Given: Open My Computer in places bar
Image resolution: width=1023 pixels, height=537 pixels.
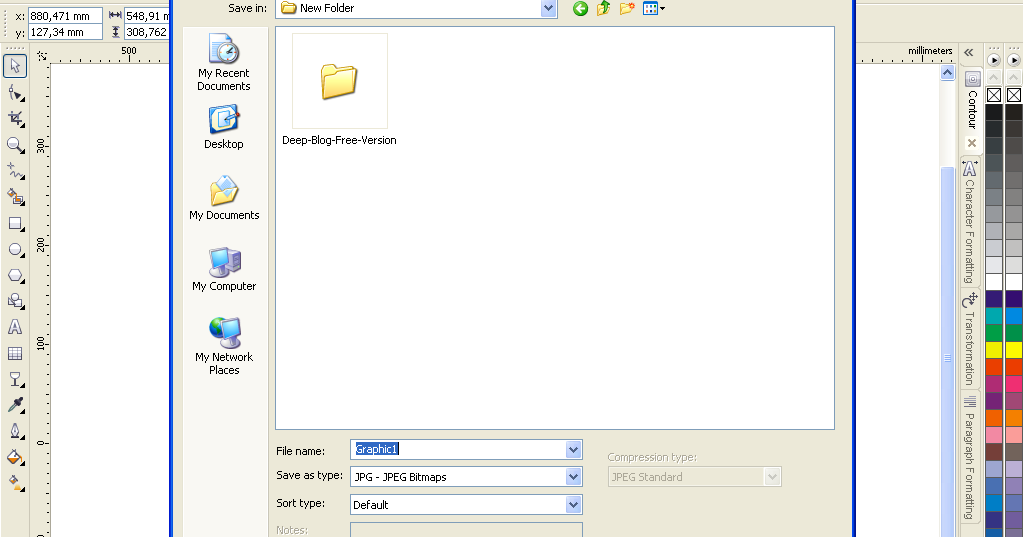Looking at the screenshot, I should (x=224, y=269).
